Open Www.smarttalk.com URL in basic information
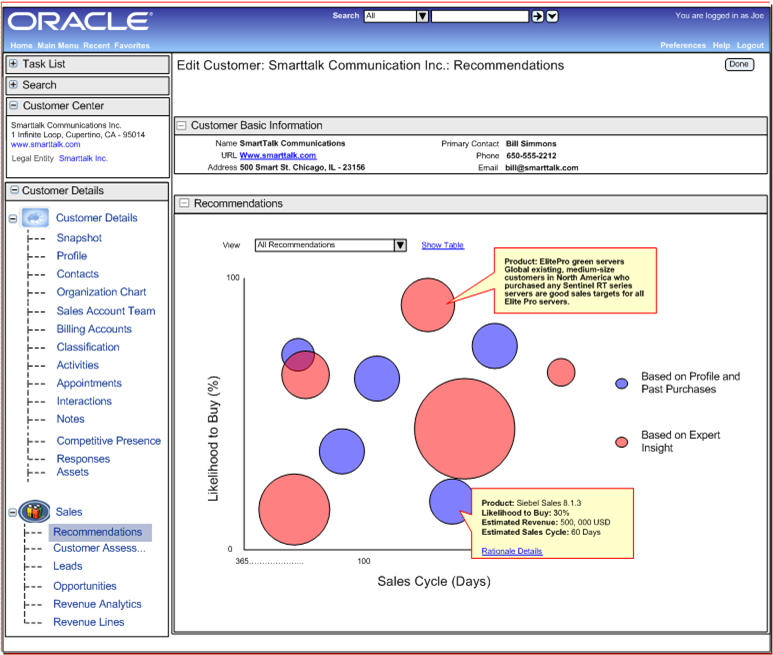This screenshot has width=773, height=655. [278, 155]
